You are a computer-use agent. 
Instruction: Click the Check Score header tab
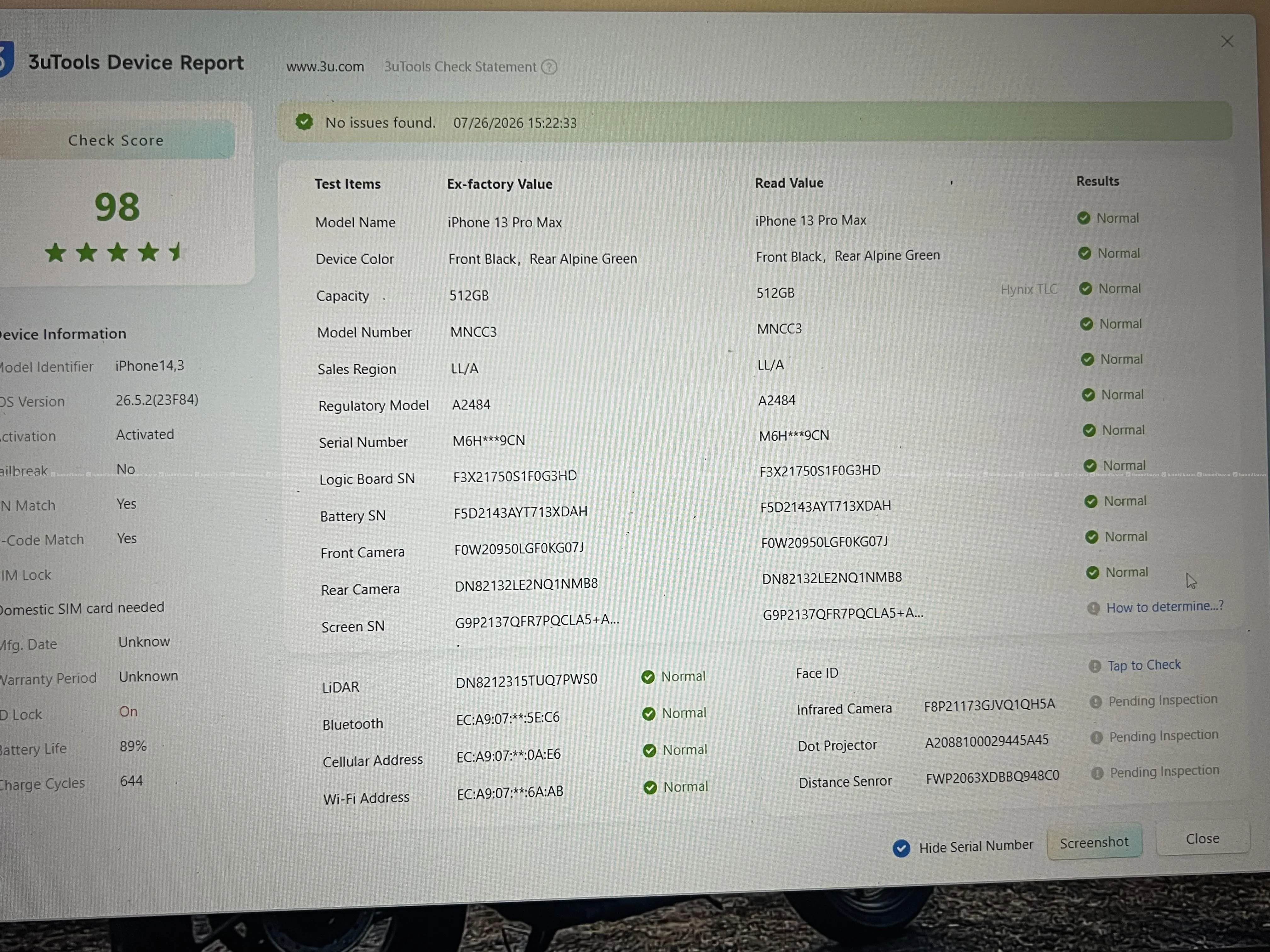[117, 139]
